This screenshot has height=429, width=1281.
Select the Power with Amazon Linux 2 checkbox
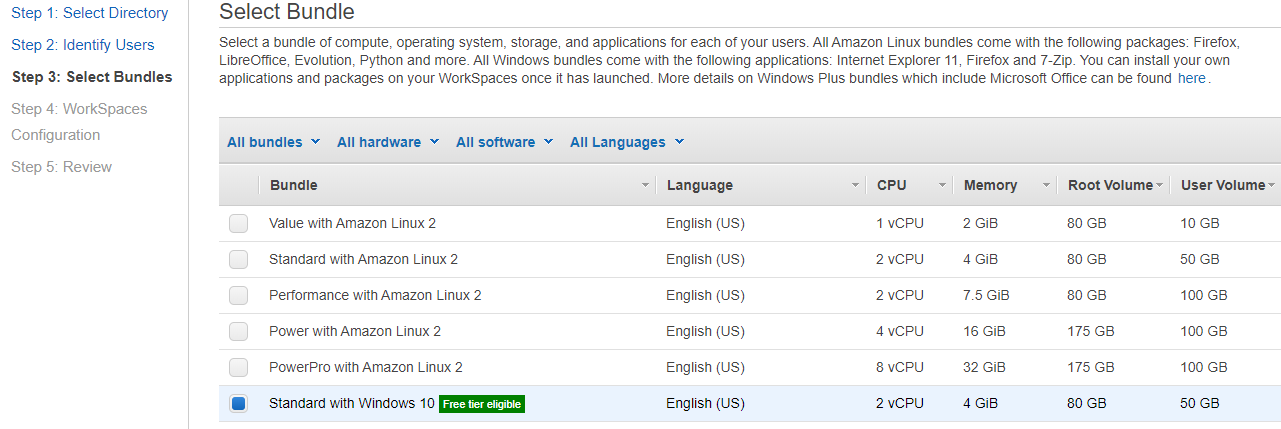(238, 332)
